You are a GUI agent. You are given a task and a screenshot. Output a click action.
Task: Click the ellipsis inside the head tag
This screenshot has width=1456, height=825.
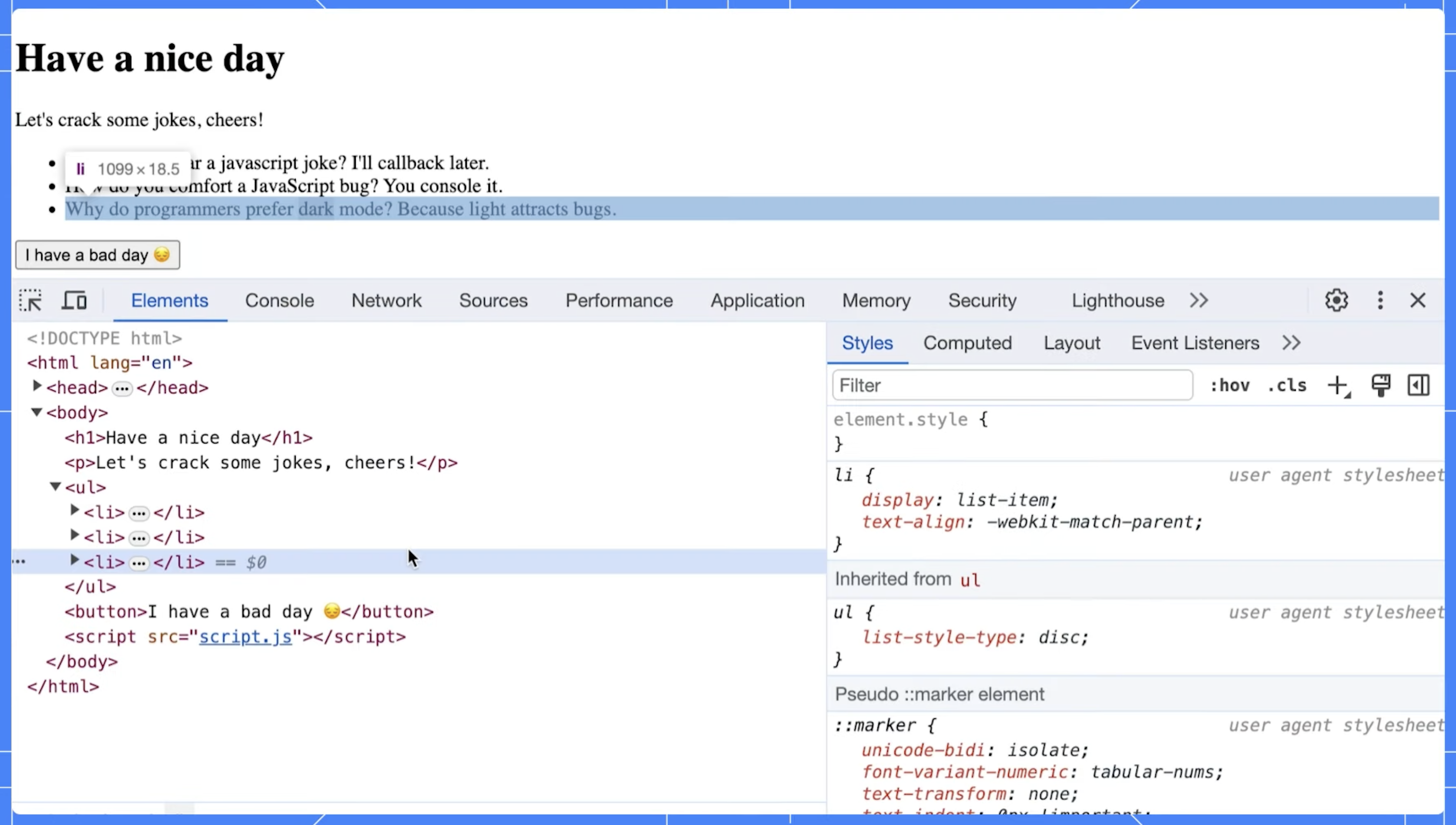coord(122,389)
